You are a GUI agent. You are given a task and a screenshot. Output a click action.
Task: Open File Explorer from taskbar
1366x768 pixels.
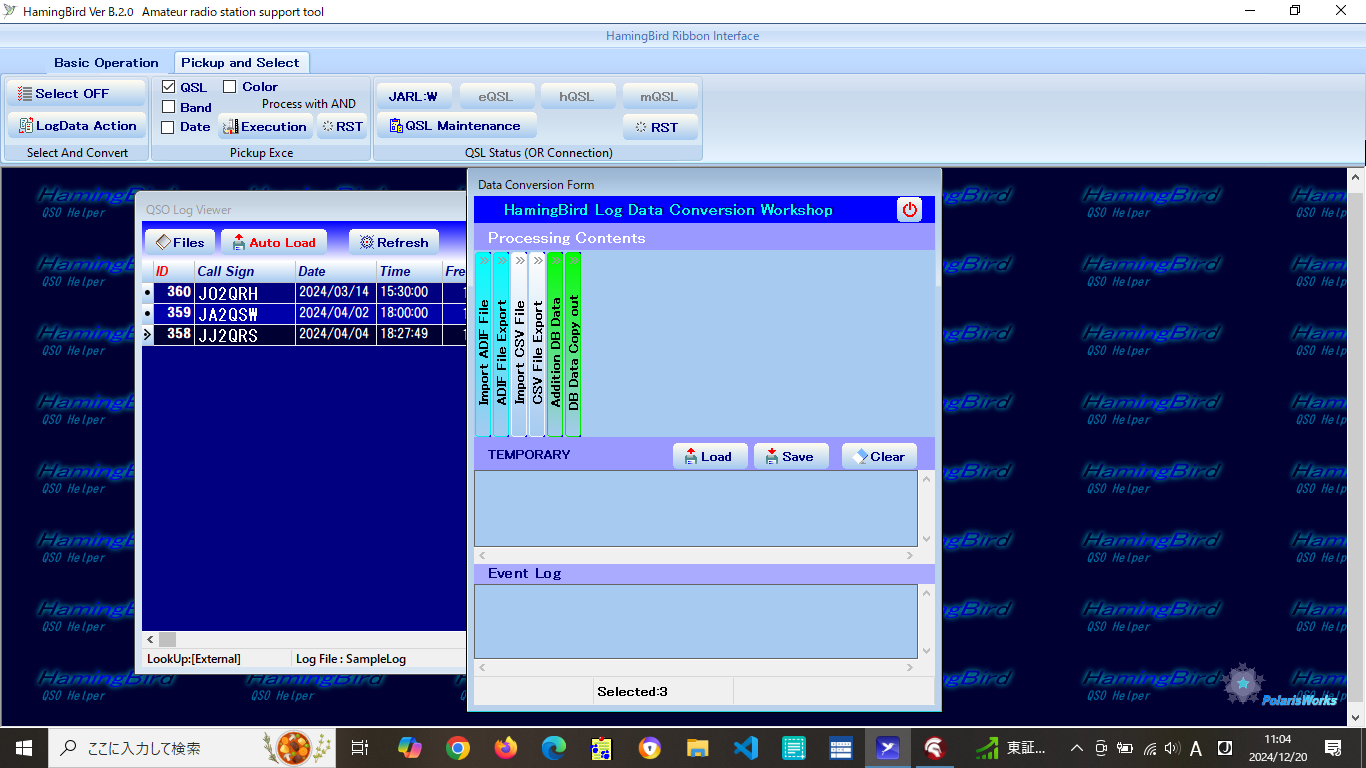(x=698, y=747)
